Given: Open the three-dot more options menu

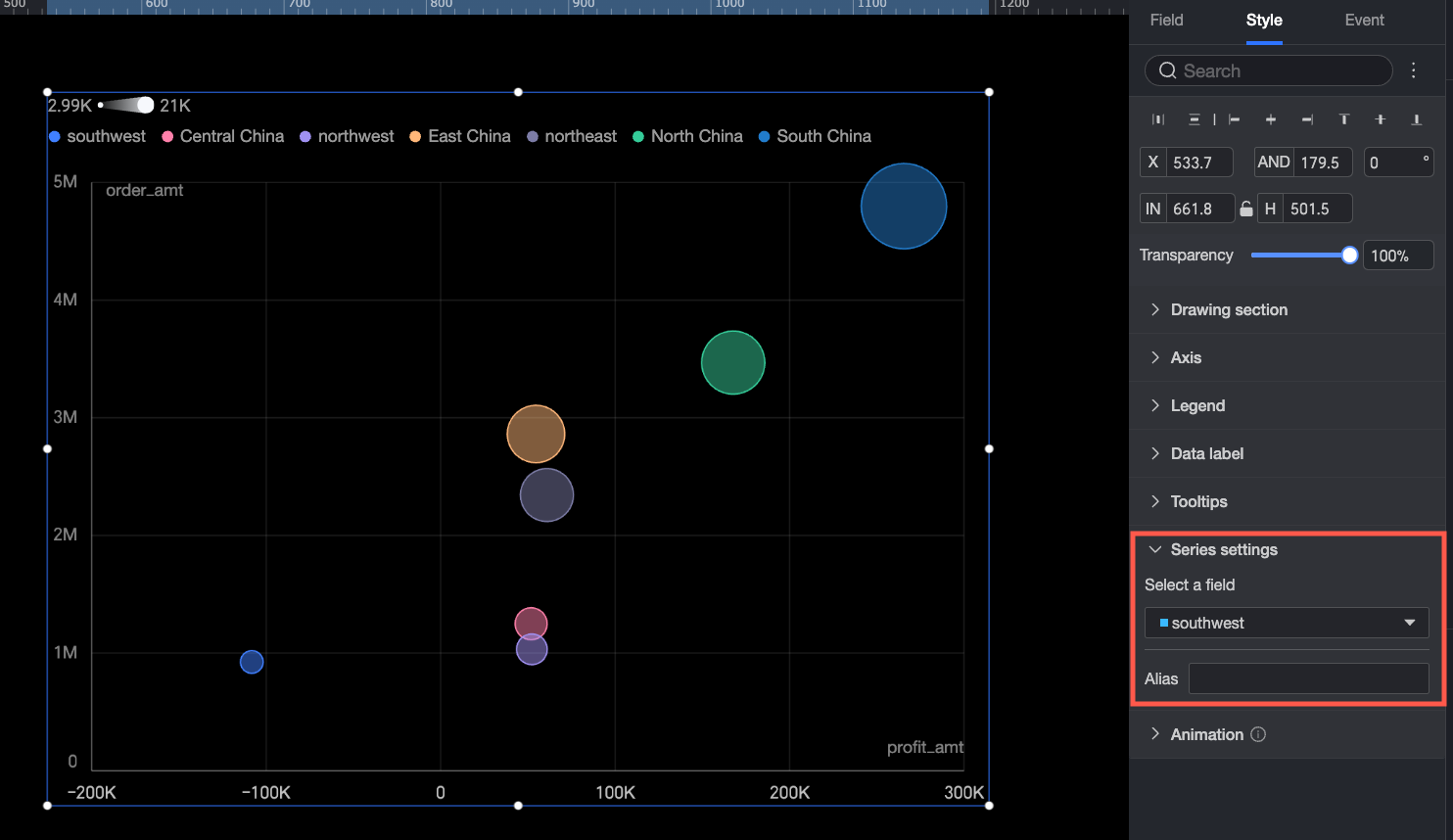Looking at the screenshot, I should click(x=1414, y=70).
